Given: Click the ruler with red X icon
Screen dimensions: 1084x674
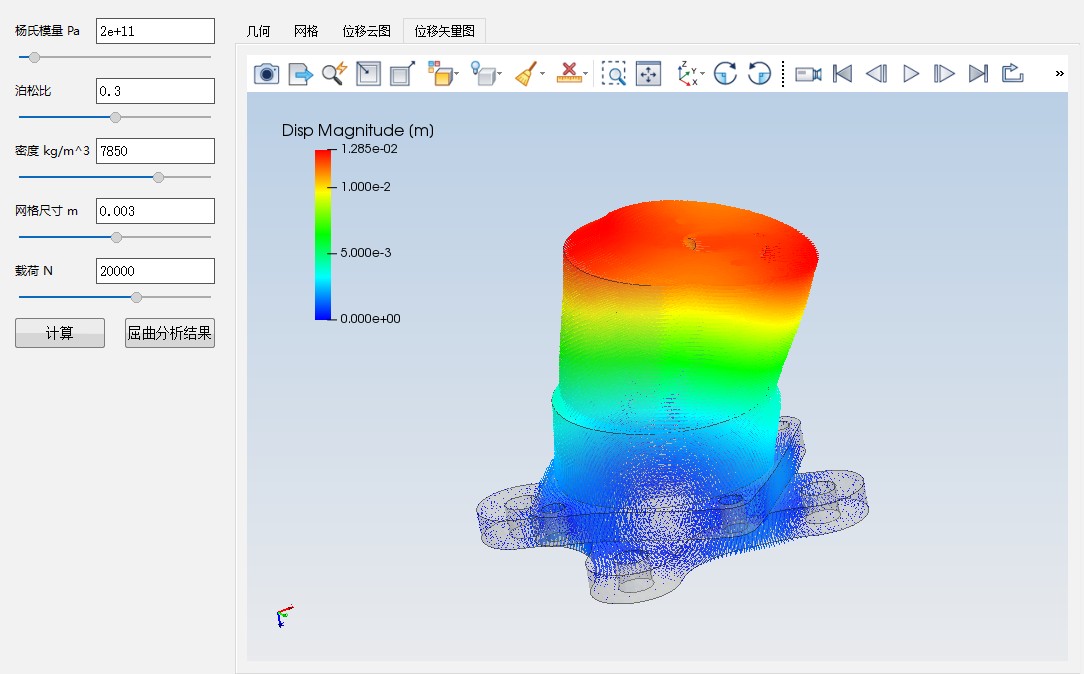Looking at the screenshot, I should (569, 74).
